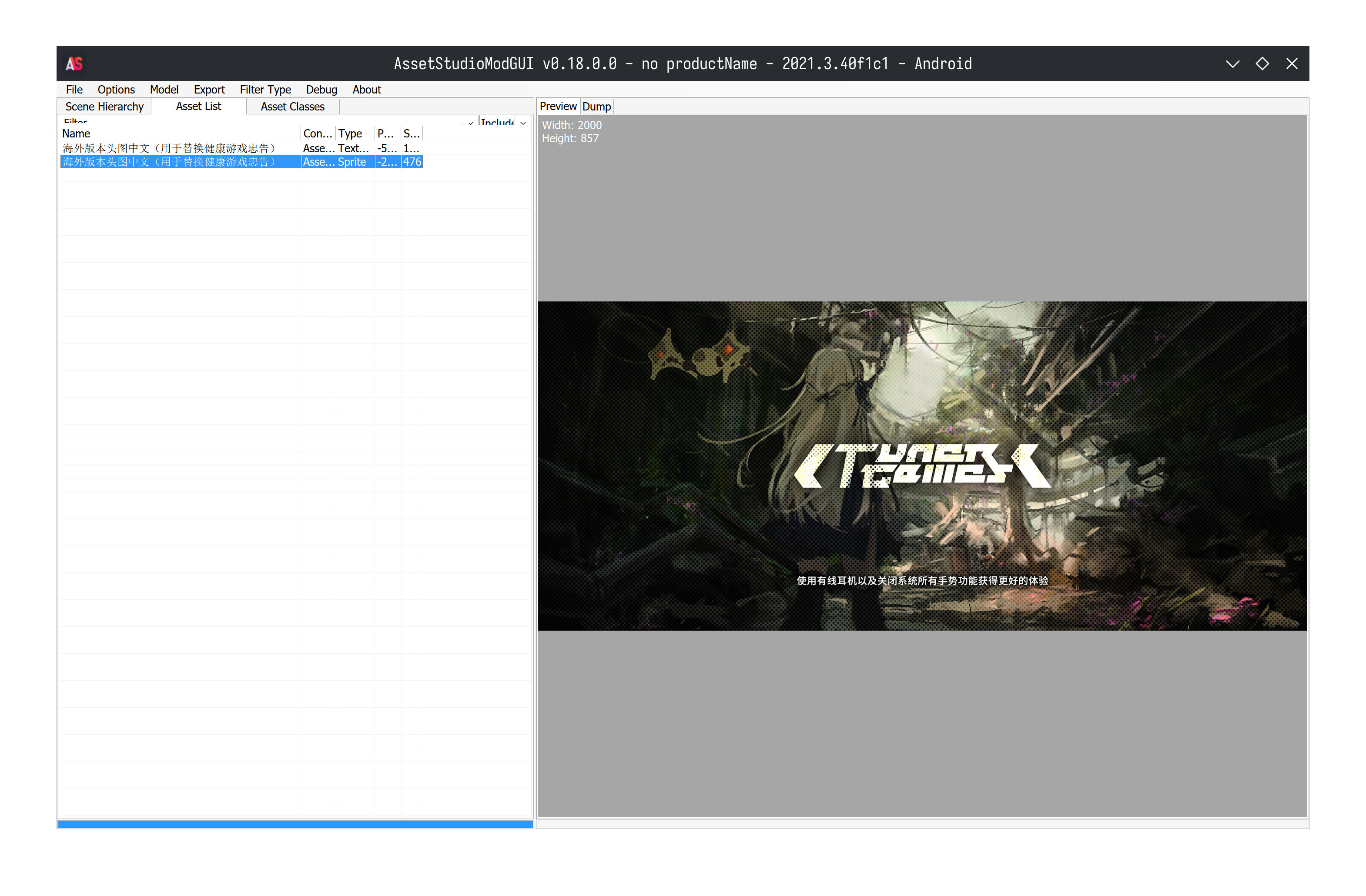Image resolution: width=1366 pixels, height=896 pixels.
Task: Open the File menu
Action: 74,90
